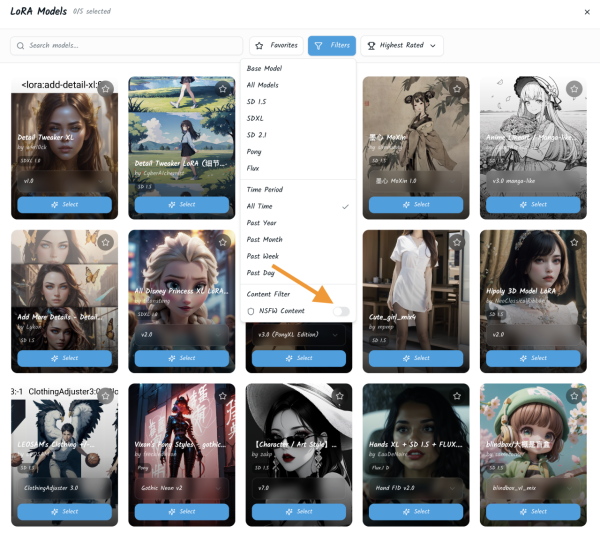Click star on the MoXin model card
The width and height of the screenshot is (600, 533).
(457, 89)
